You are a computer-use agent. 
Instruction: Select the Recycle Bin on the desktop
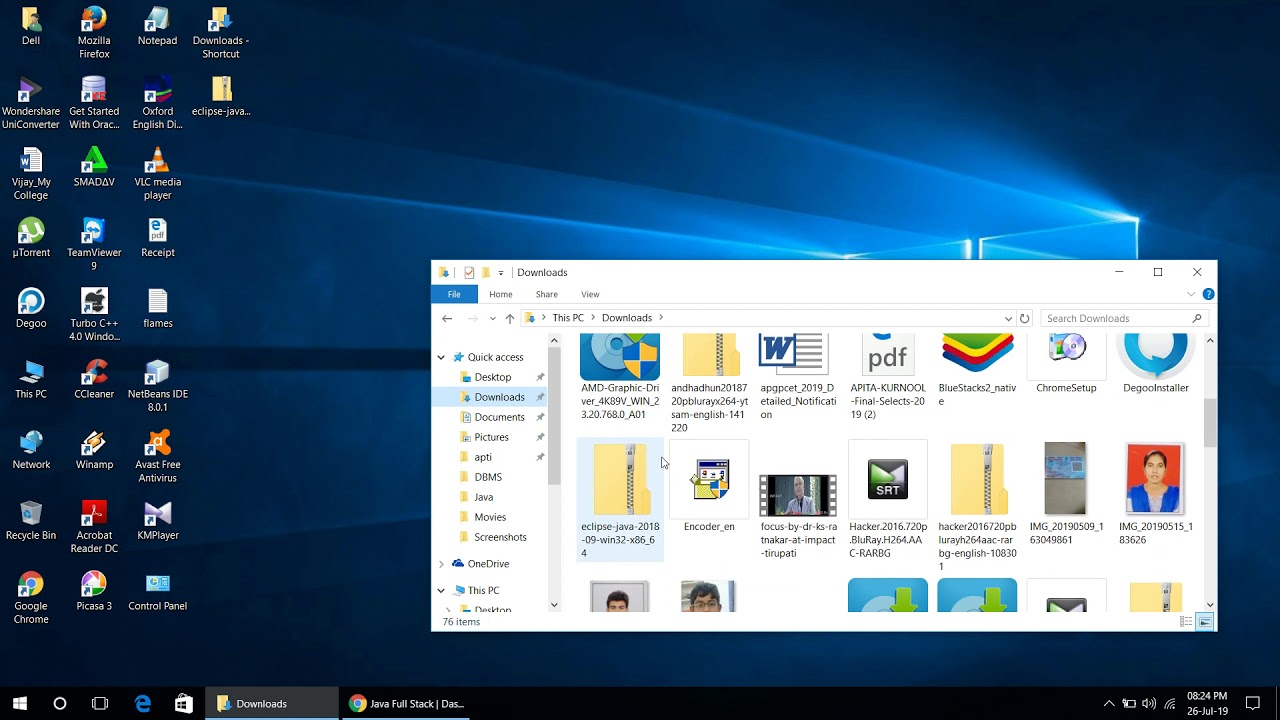[x=31, y=521]
